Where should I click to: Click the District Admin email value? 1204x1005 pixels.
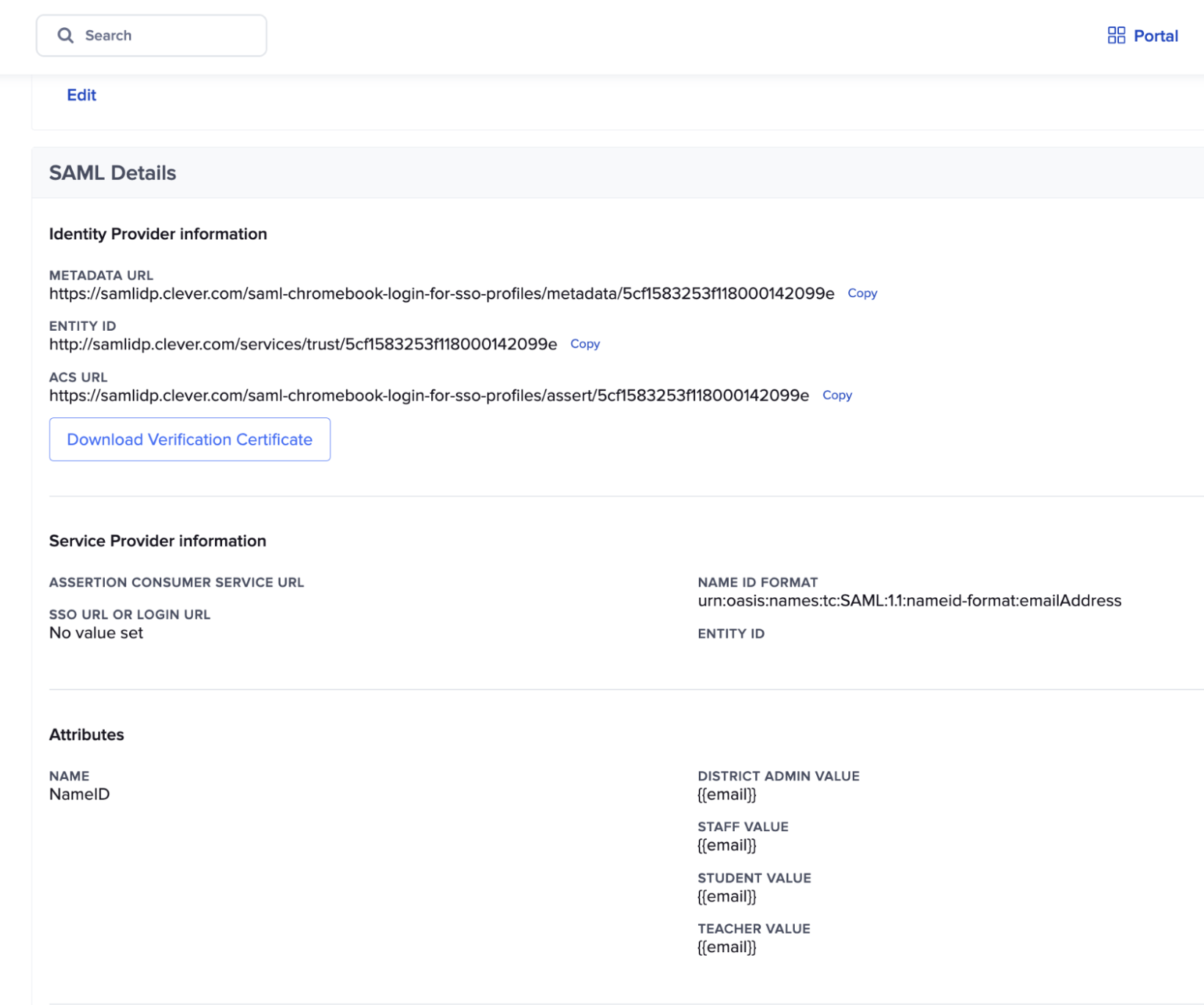(x=727, y=794)
